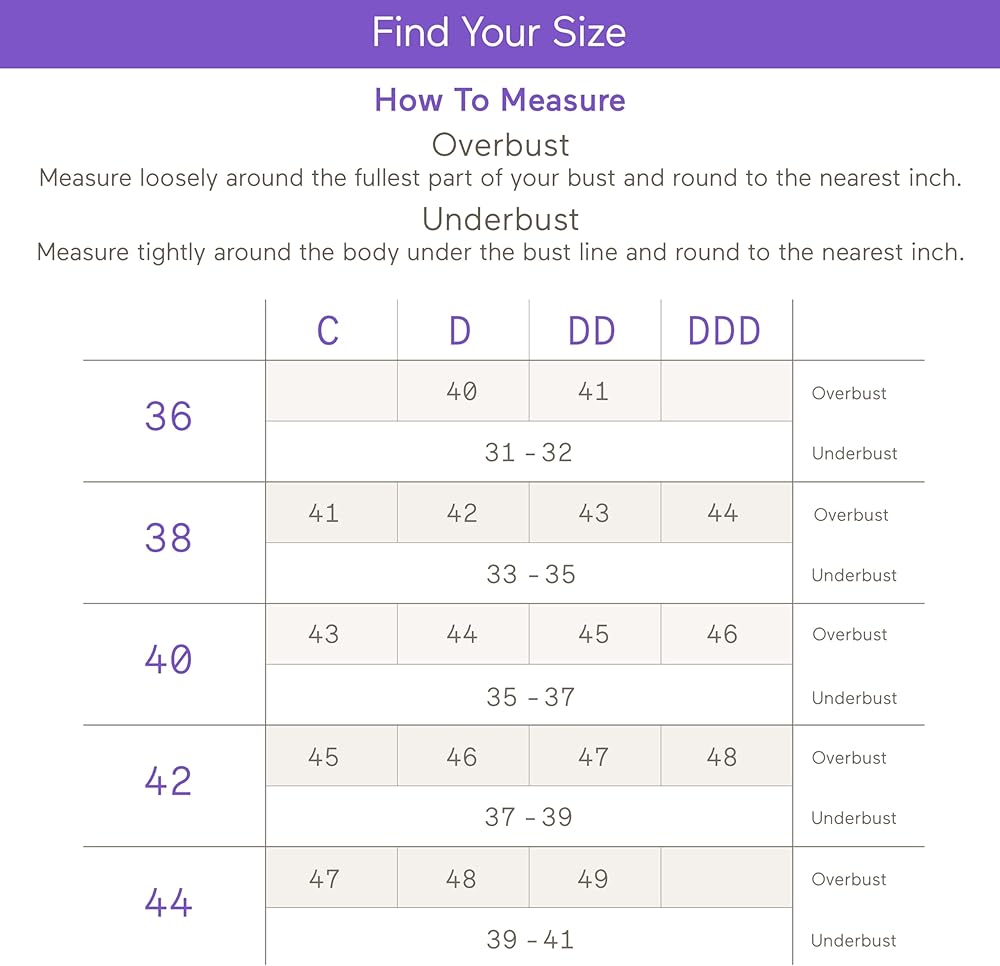
Task: Click overbust 40 cell for 36D
Action: coord(462,391)
